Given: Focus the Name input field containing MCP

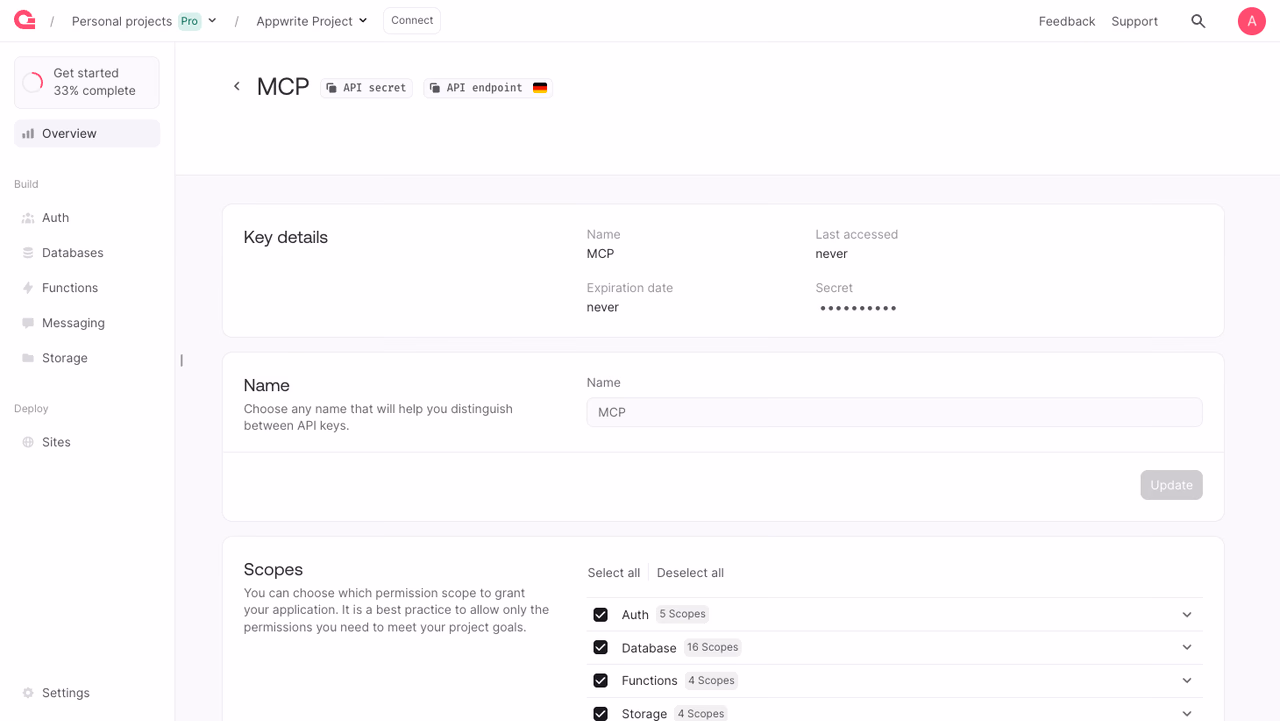Looking at the screenshot, I should click(894, 412).
